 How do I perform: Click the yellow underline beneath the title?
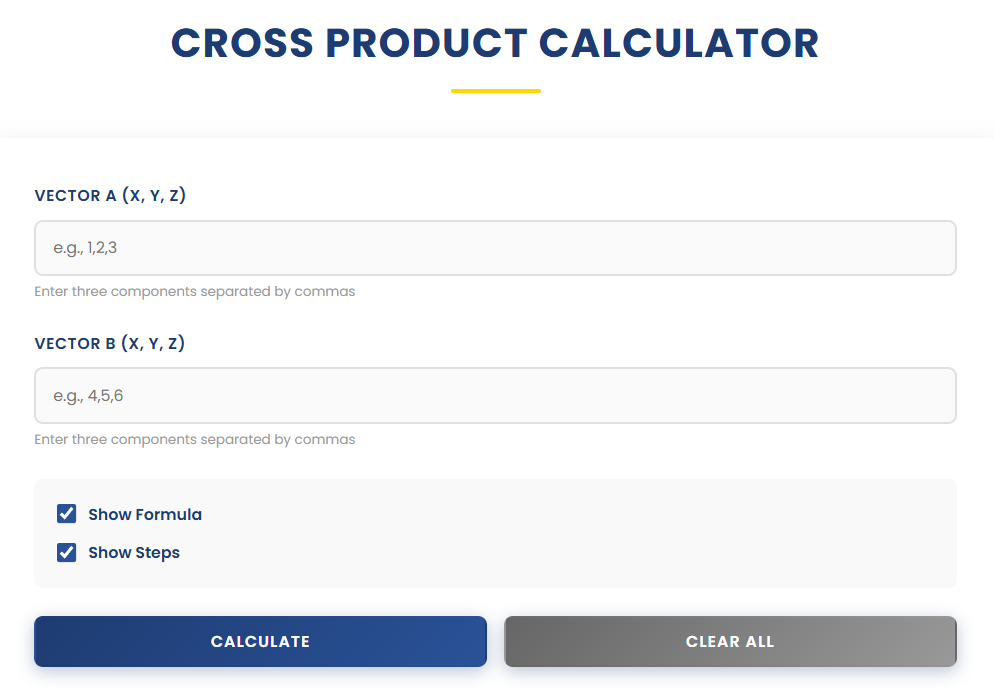click(495, 90)
